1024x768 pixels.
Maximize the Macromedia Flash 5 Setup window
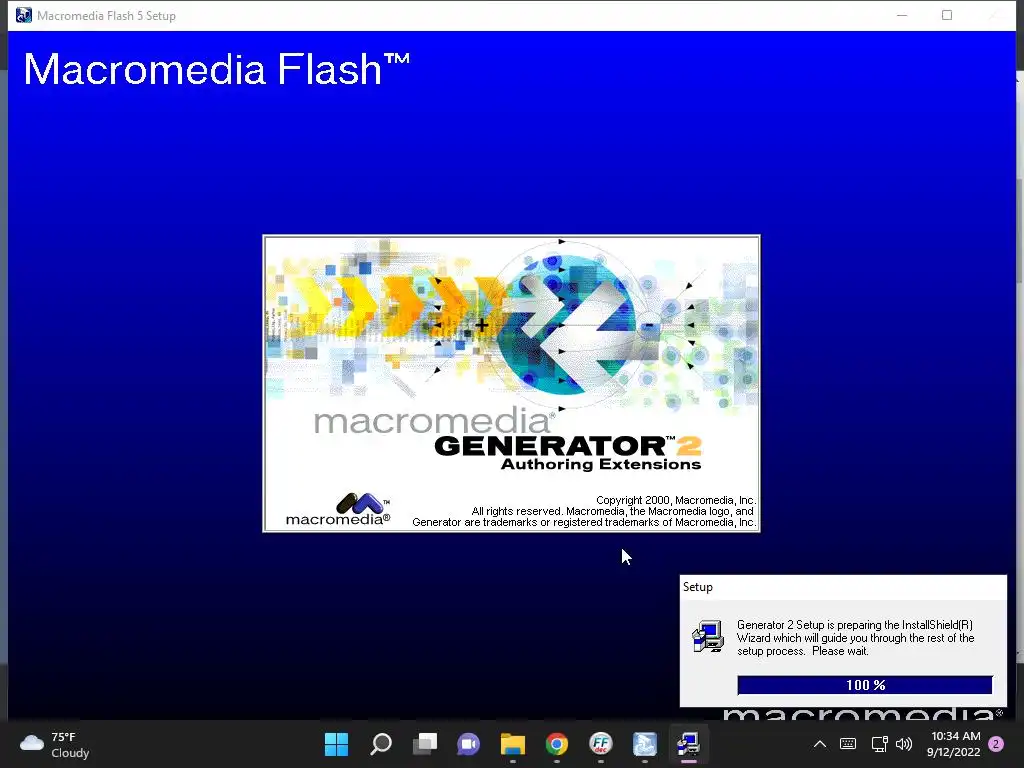click(x=946, y=16)
